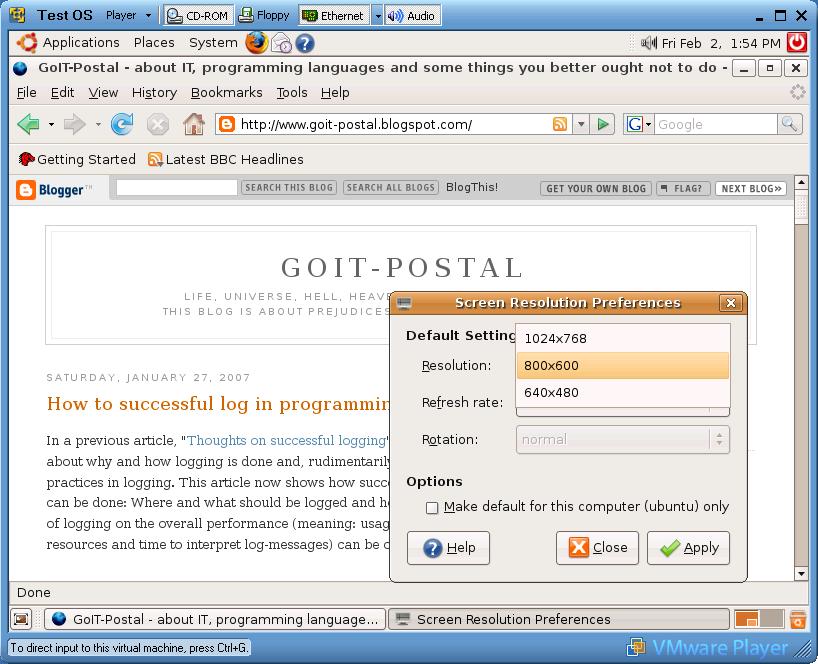Open Getting Started bookmark
The width and height of the screenshot is (818, 664).
click(x=77, y=160)
